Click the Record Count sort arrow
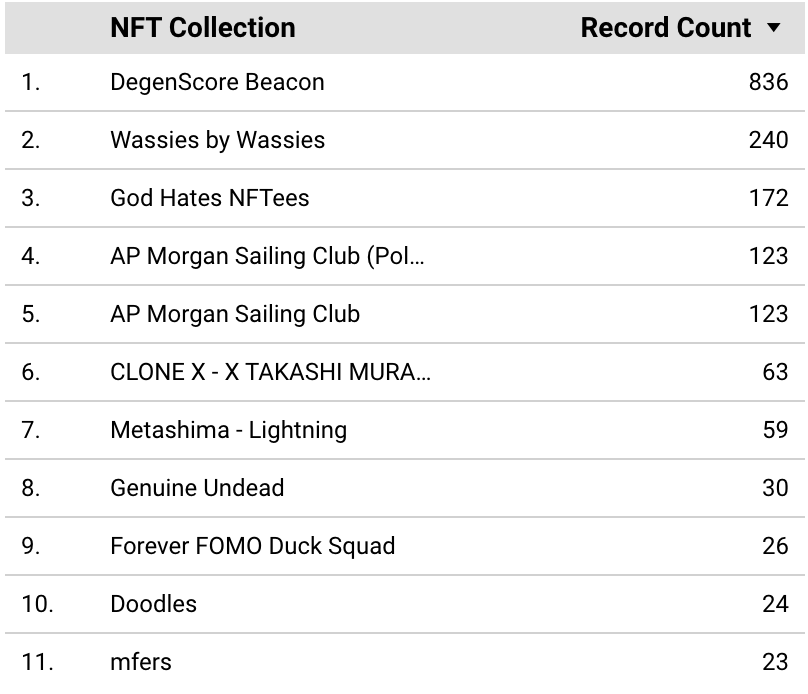 click(x=773, y=27)
